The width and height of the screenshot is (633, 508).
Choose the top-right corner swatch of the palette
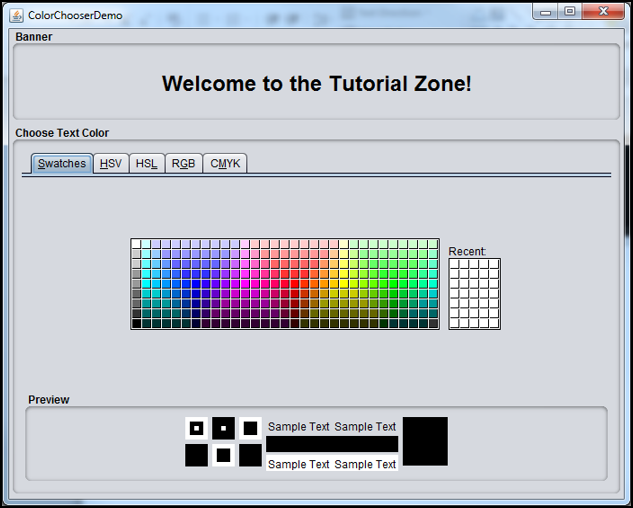pyautogui.click(x=433, y=244)
